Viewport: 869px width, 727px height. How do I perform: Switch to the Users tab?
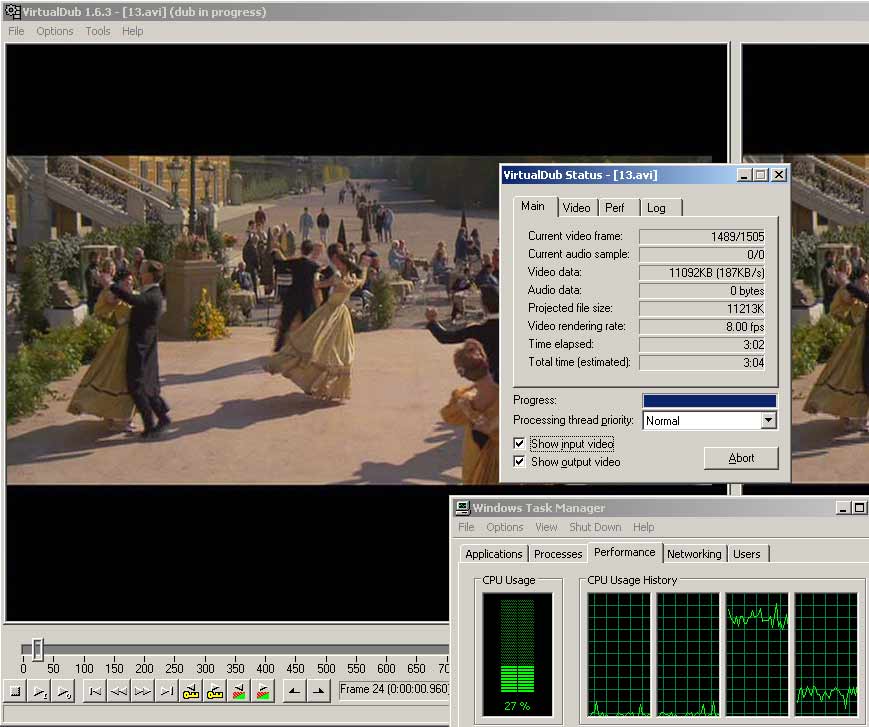(x=747, y=554)
